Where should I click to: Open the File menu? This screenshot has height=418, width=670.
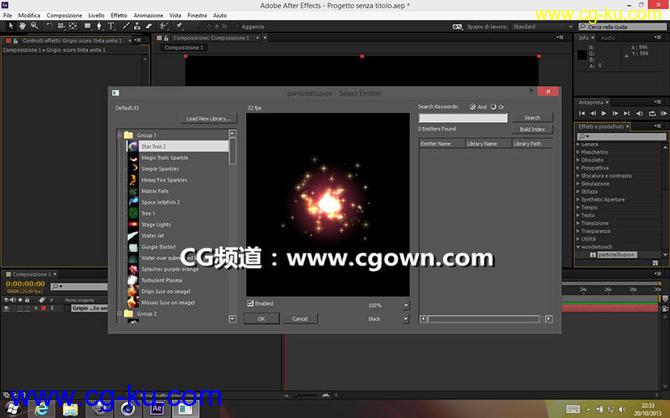(x=8, y=15)
